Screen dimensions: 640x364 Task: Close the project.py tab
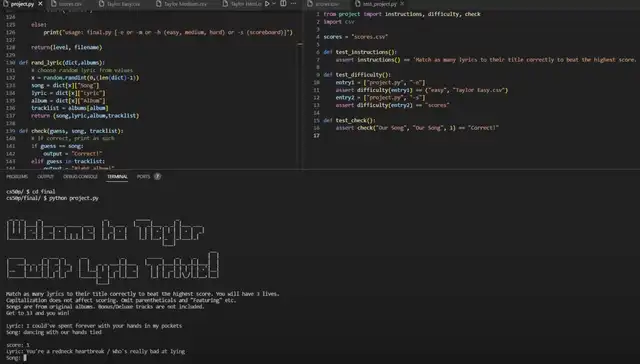pos(40,4)
